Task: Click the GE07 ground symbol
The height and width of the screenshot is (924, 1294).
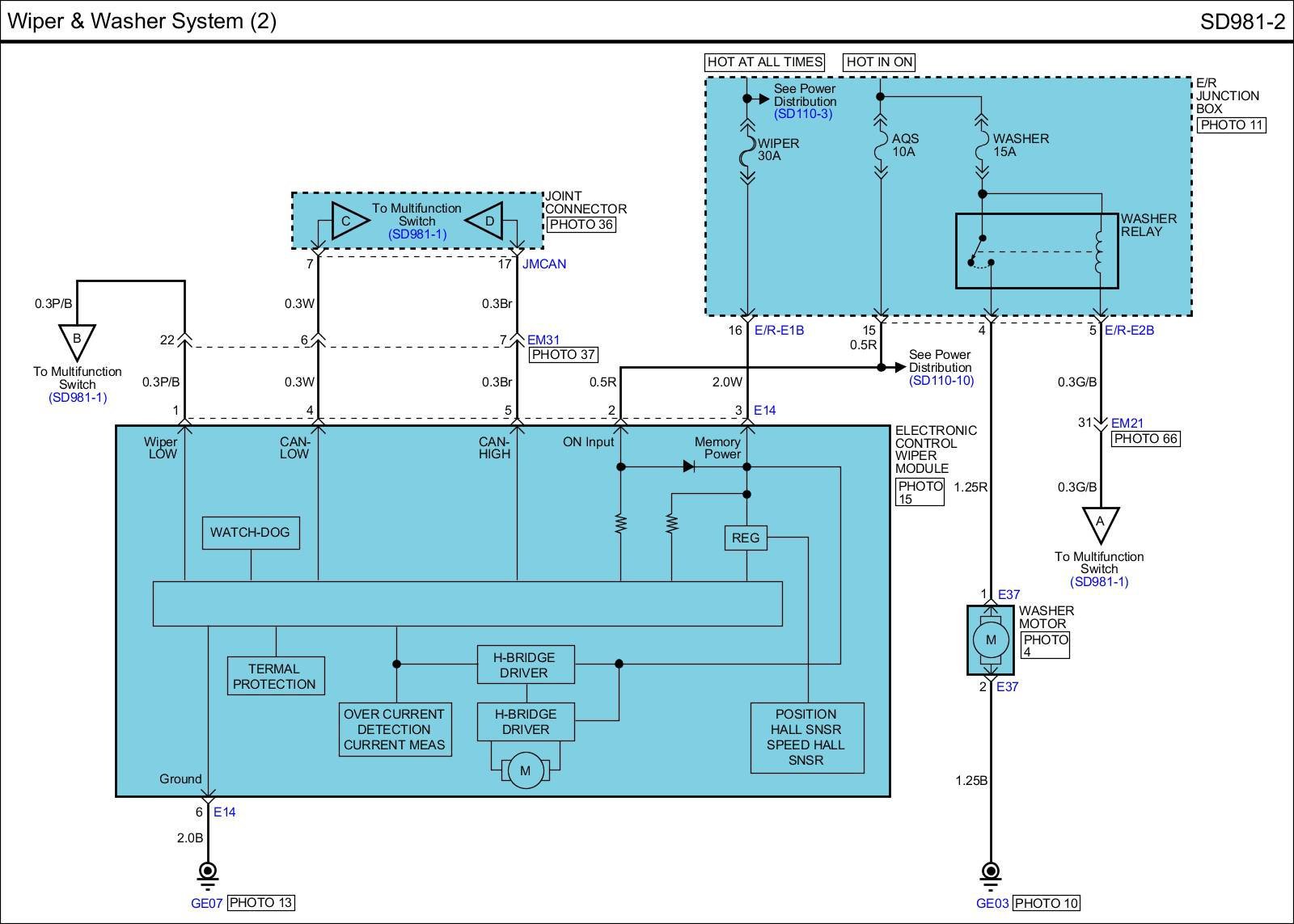Action: pos(208,871)
